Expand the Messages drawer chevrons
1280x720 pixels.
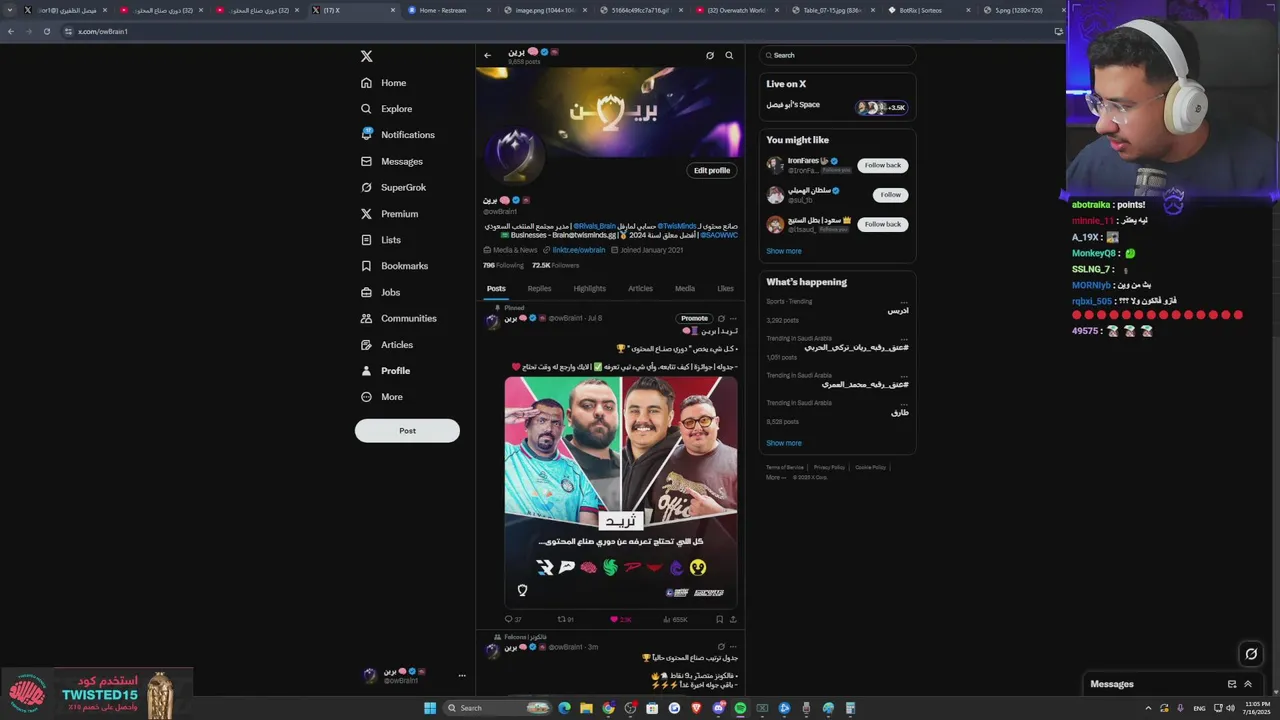tap(1248, 684)
